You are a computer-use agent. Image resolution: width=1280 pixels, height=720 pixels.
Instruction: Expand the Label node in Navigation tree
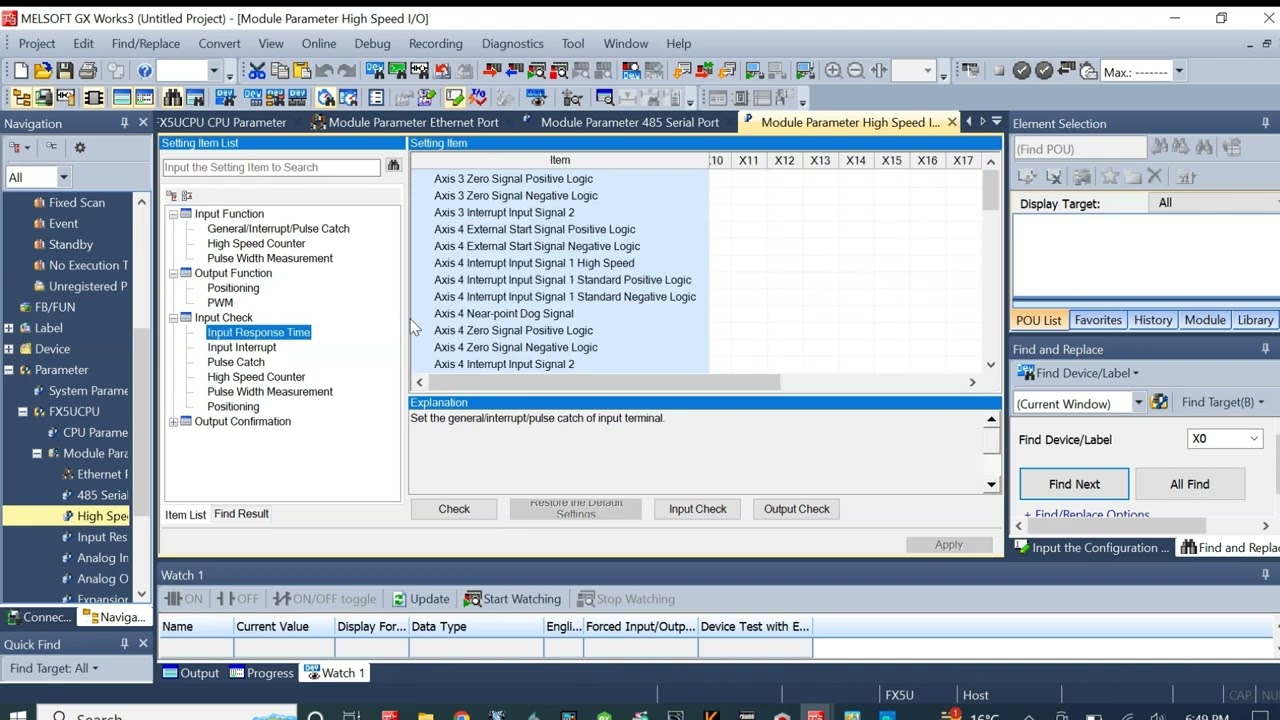pos(9,328)
